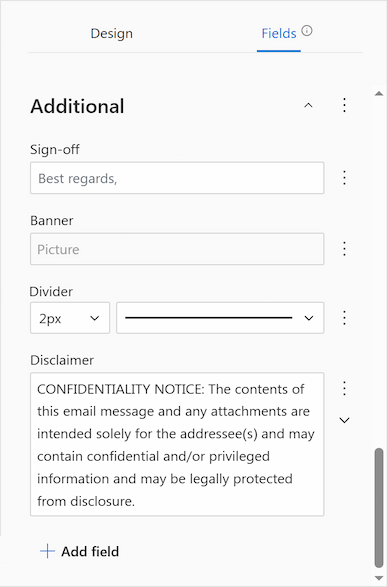This screenshot has height=587, width=387.
Task: Expand the chevron beside the Disclaimer text
Action: (344, 420)
